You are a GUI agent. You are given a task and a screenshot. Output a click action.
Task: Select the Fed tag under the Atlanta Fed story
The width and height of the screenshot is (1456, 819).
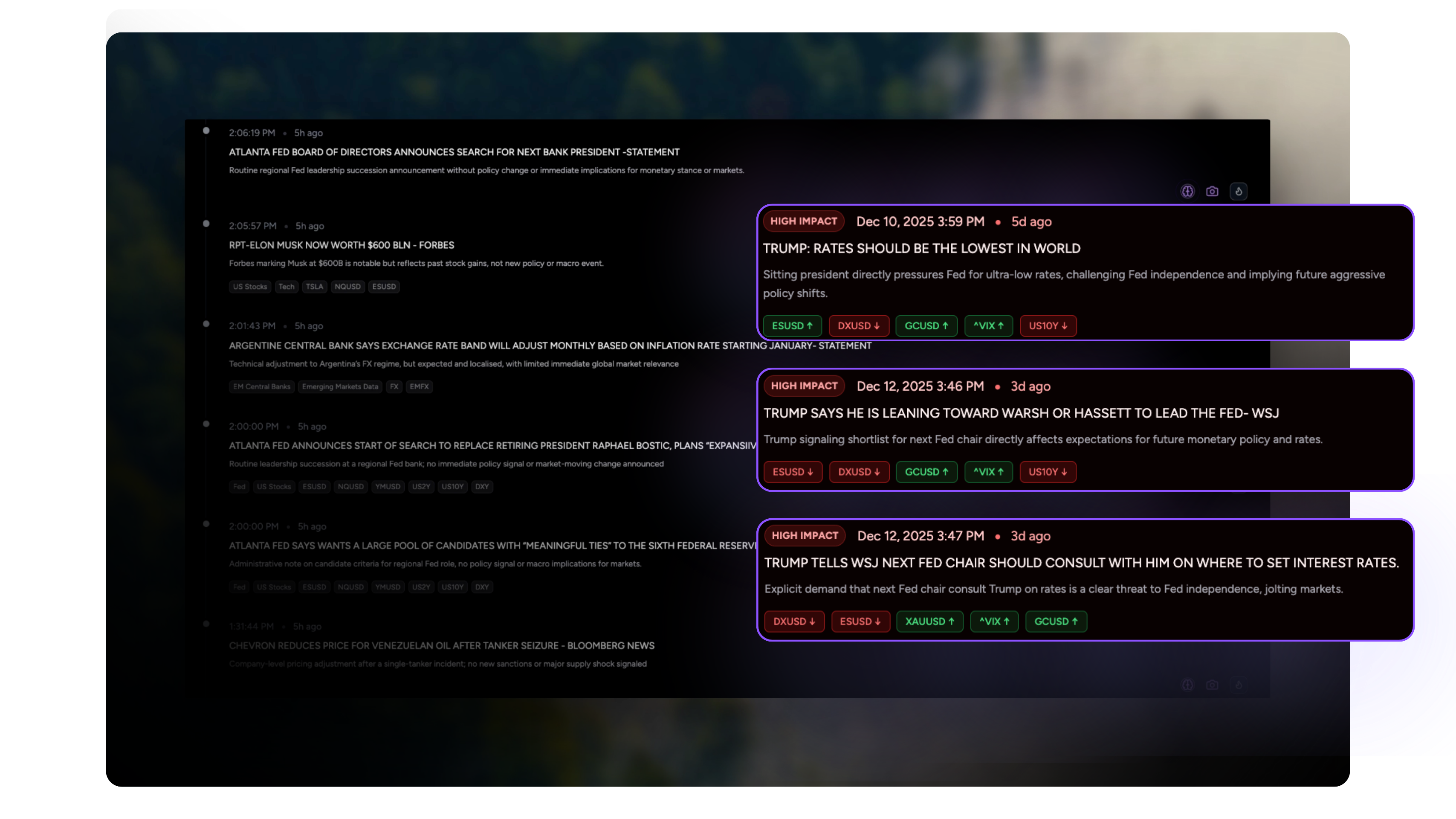coord(239,487)
